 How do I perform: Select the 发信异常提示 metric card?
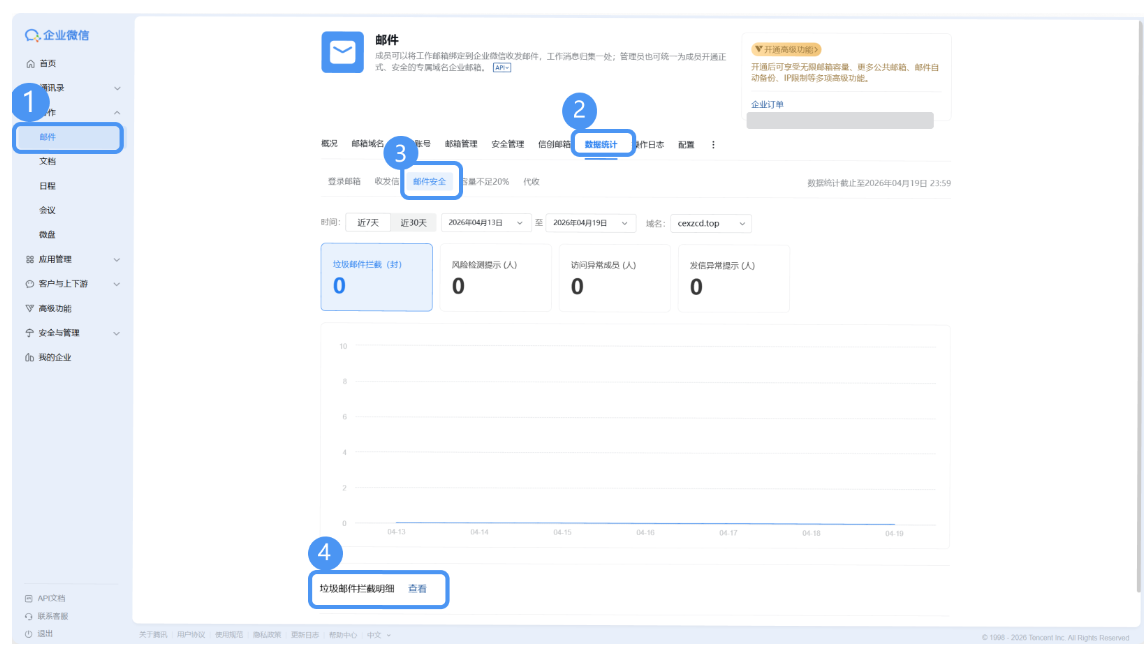[733, 279]
